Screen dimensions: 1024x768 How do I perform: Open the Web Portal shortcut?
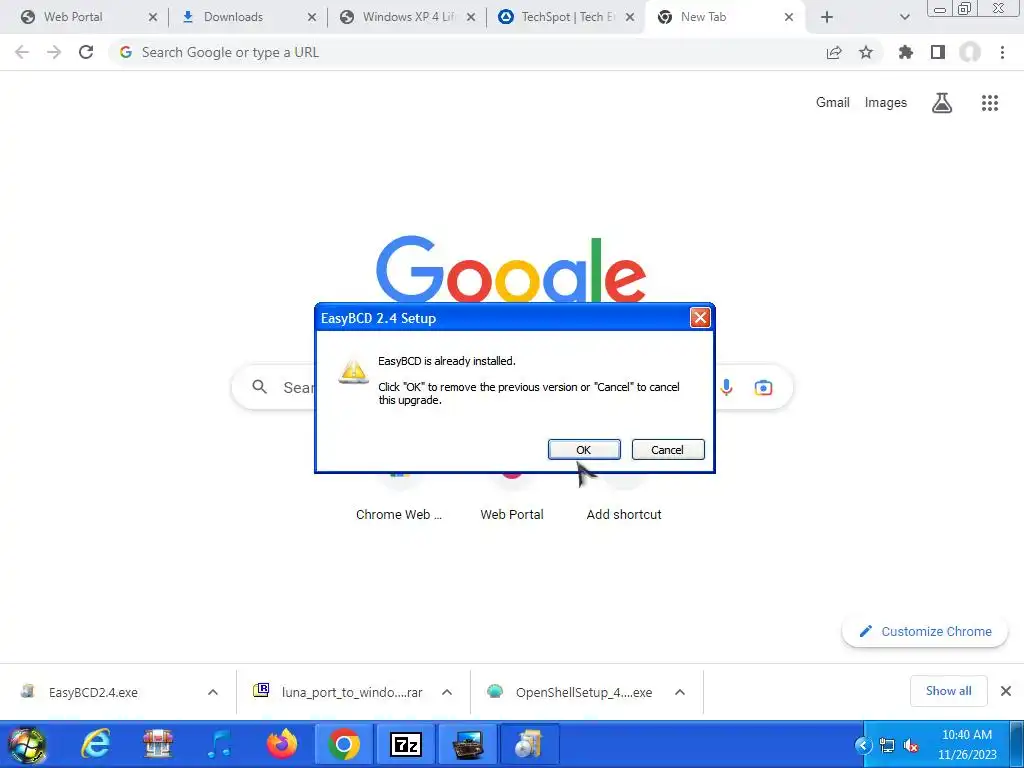tap(512, 514)
